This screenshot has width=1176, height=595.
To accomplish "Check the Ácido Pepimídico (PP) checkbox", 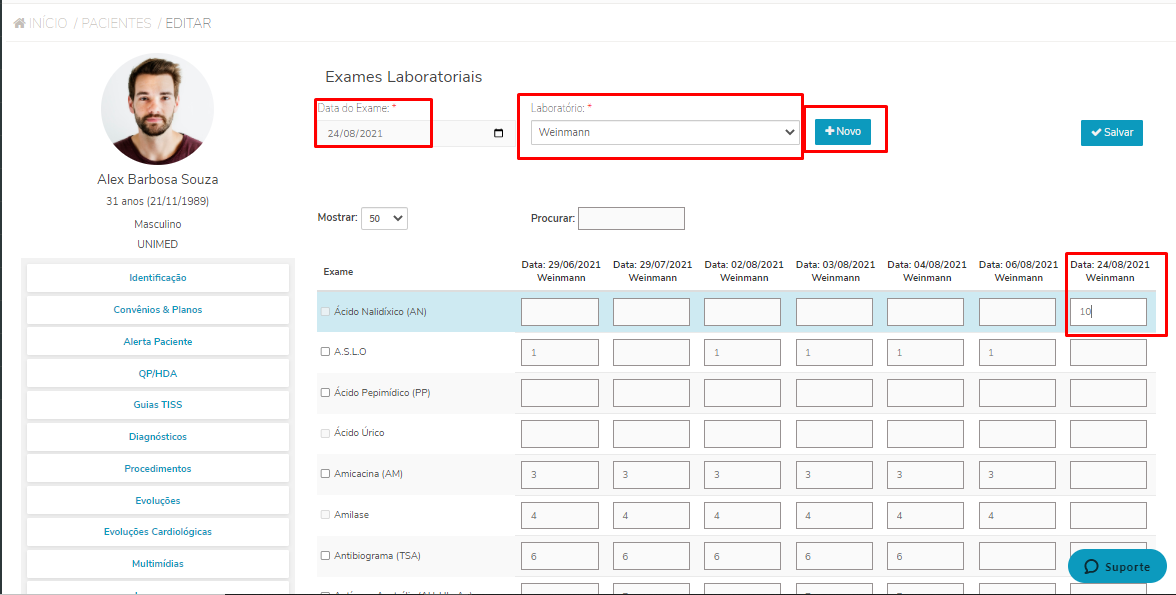I will [326, 392].
